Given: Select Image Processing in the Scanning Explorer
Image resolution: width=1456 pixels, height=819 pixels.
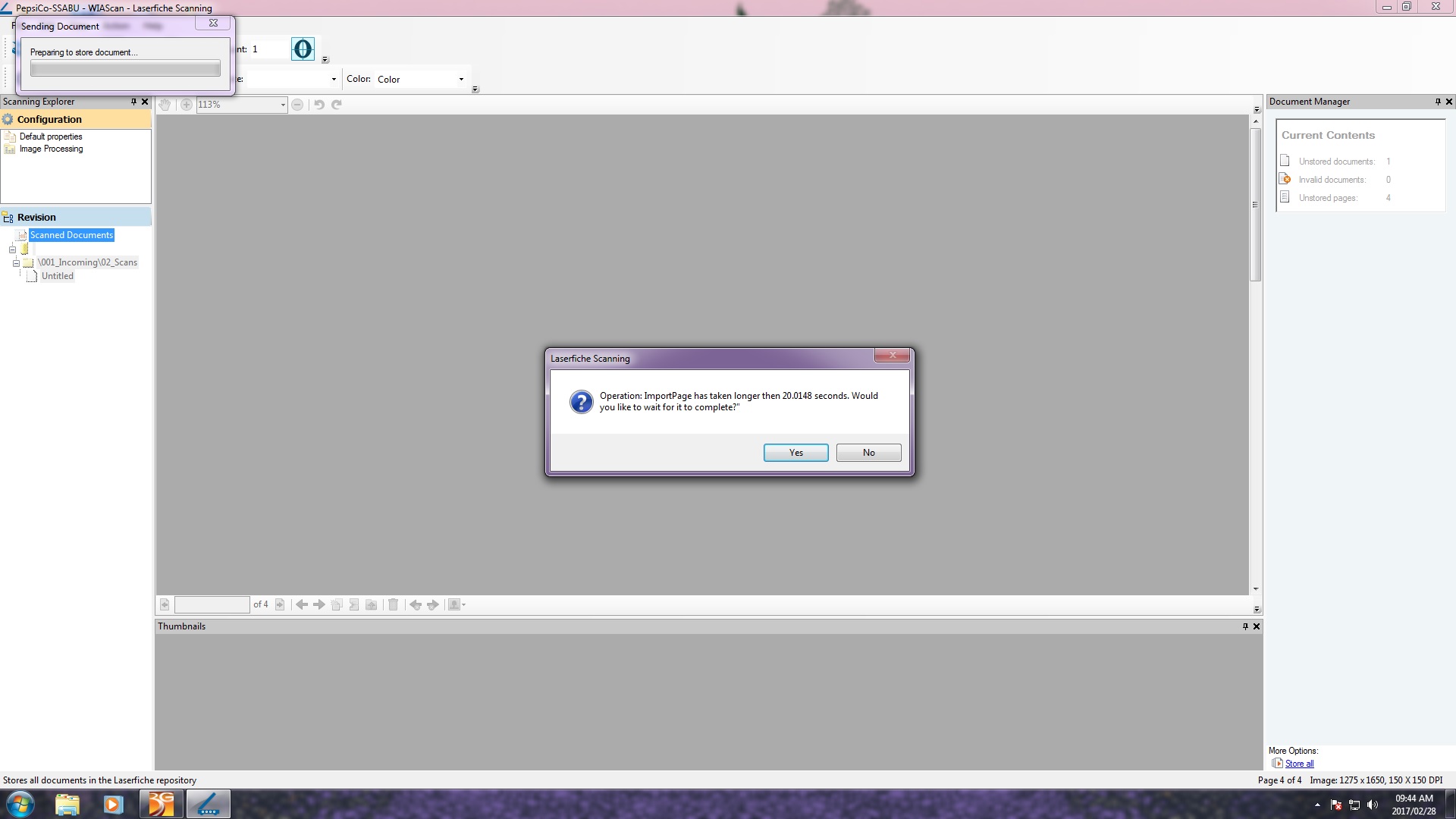Looking at the screenshot, I should pos(50,149).
